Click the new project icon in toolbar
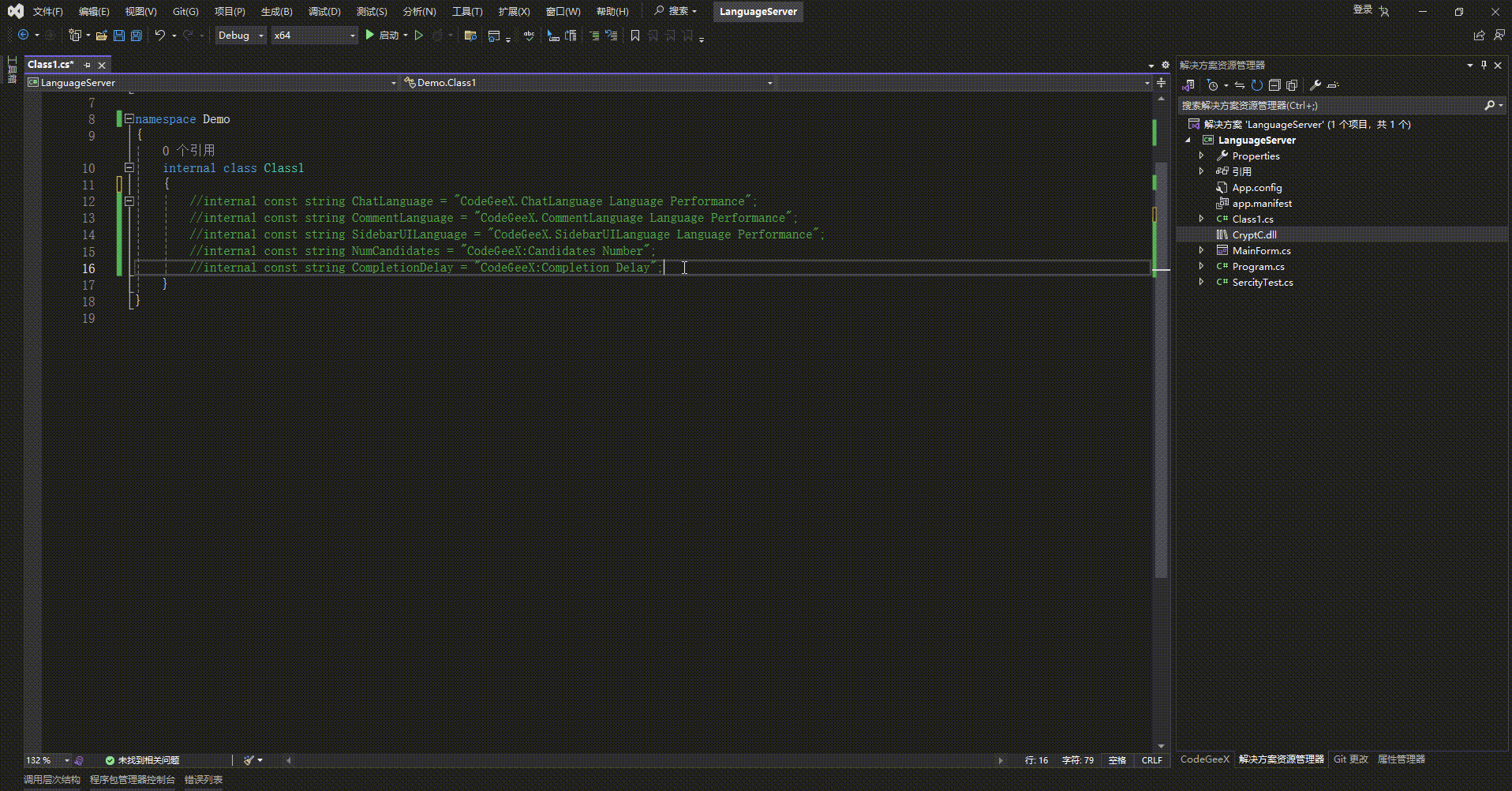The width and height of the screenshot is (1512, 791). pyautogui.click(x=75, y=35)
